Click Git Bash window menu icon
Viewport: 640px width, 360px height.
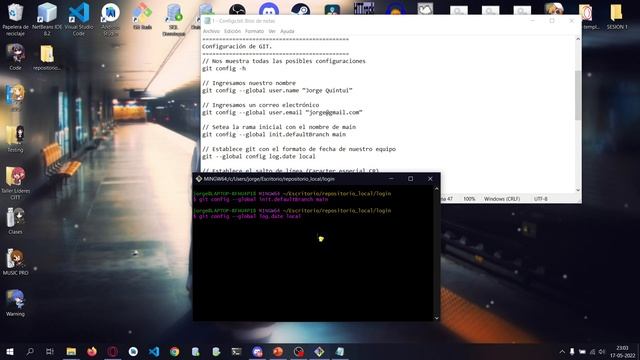(x=199, y=179)
